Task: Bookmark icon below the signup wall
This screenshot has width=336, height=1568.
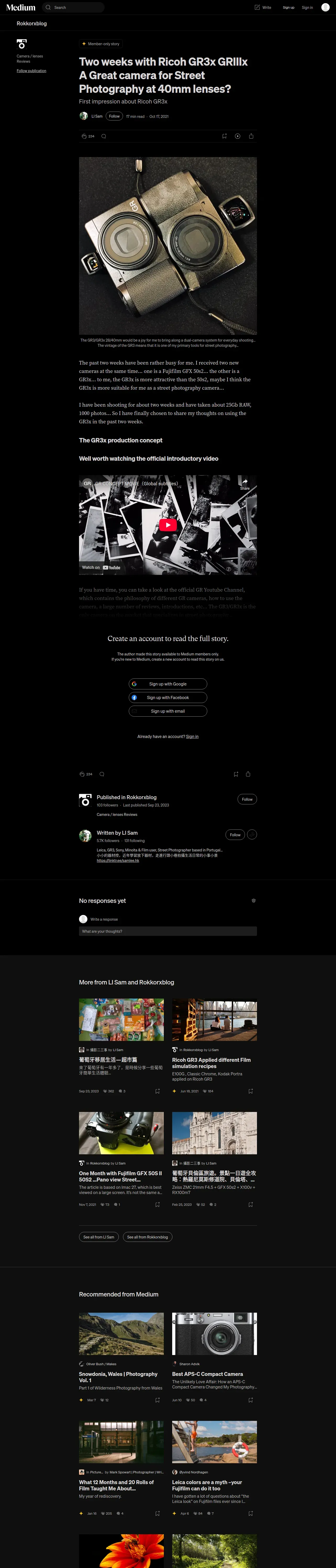Action: click(x=236, y=774)
